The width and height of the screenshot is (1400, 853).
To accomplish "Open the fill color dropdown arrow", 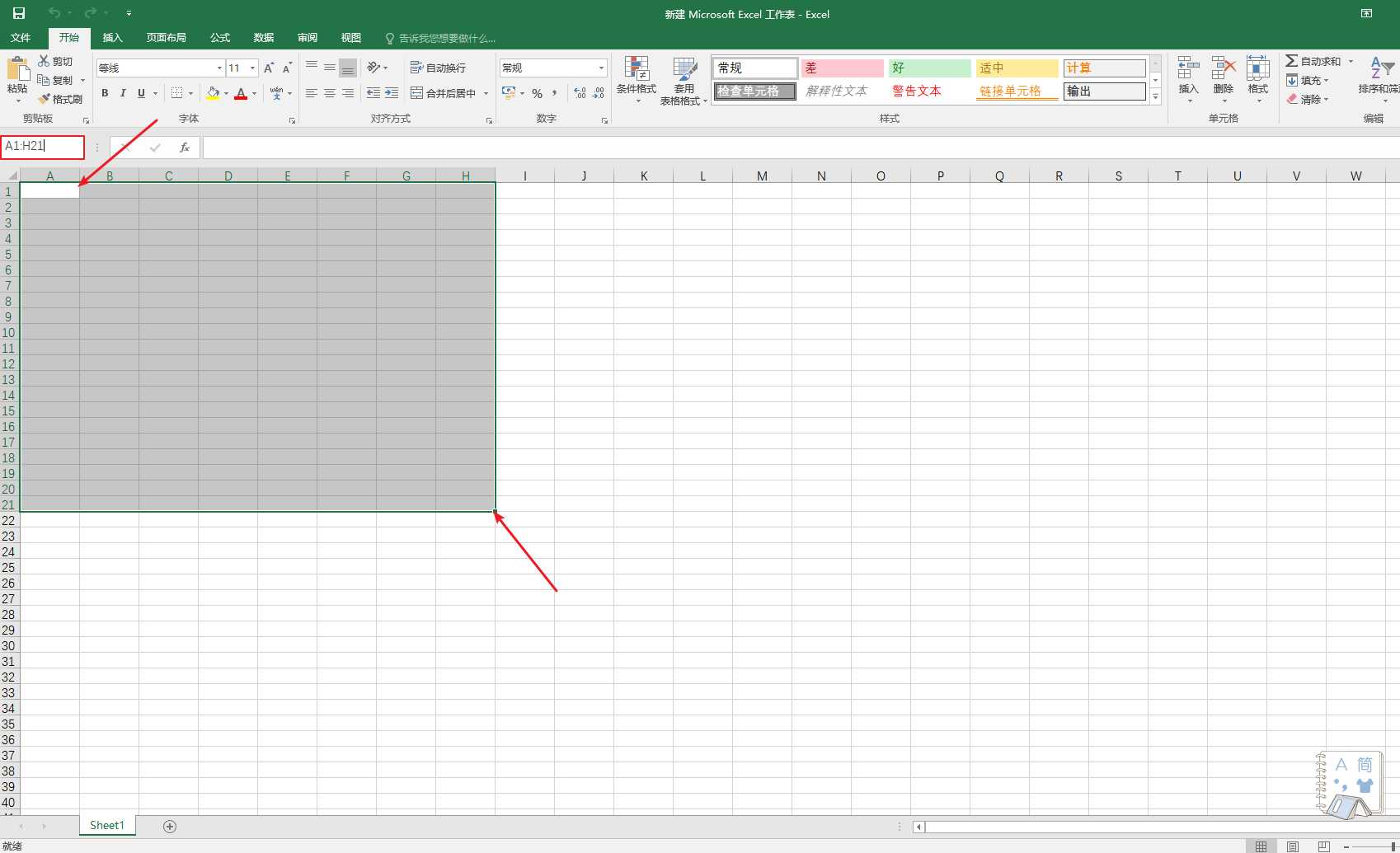I will 226,93.
